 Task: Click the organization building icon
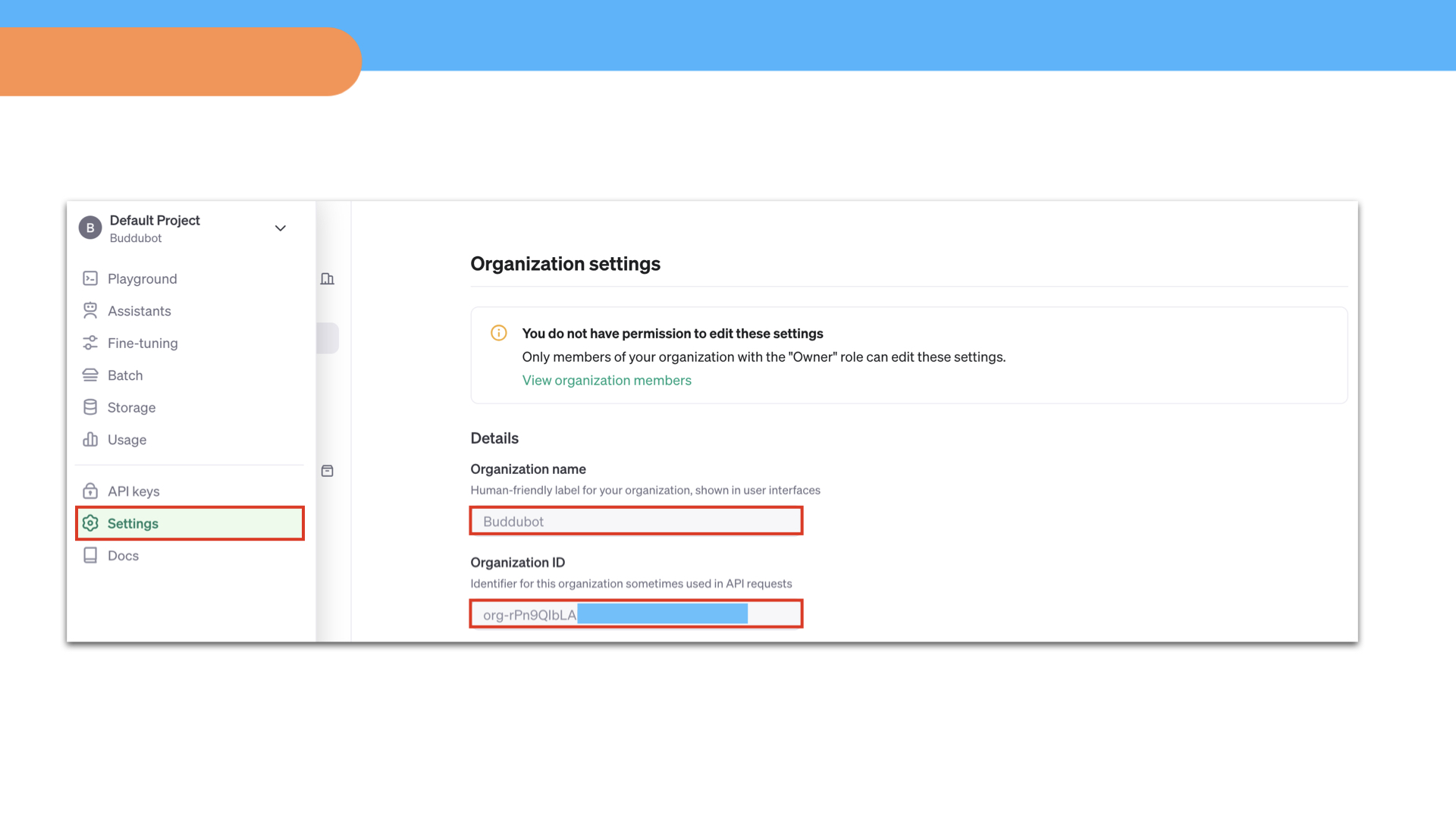[x=328, y=278]
